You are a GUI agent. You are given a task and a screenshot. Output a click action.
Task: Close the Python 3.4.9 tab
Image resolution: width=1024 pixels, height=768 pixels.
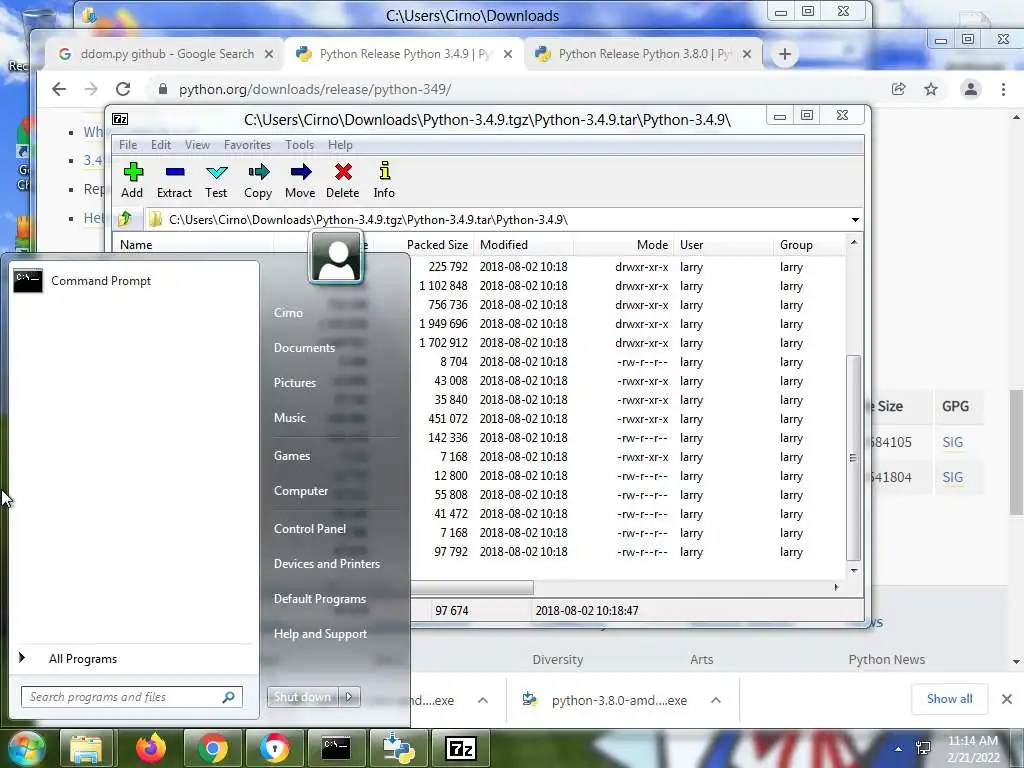(507, 54)
